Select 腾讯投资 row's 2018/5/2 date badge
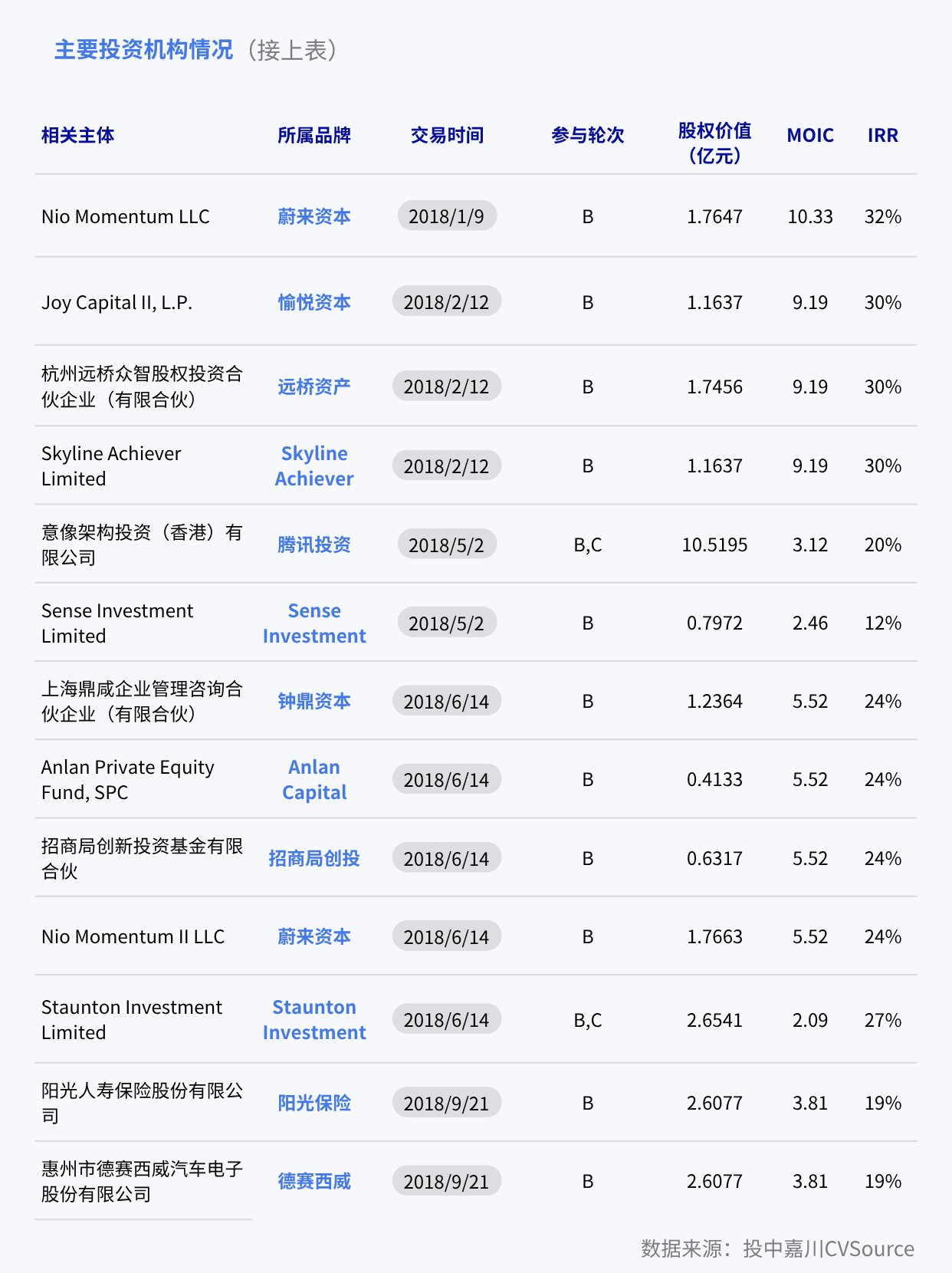Screen dimensions: 952x1273 tap(447, 544)
